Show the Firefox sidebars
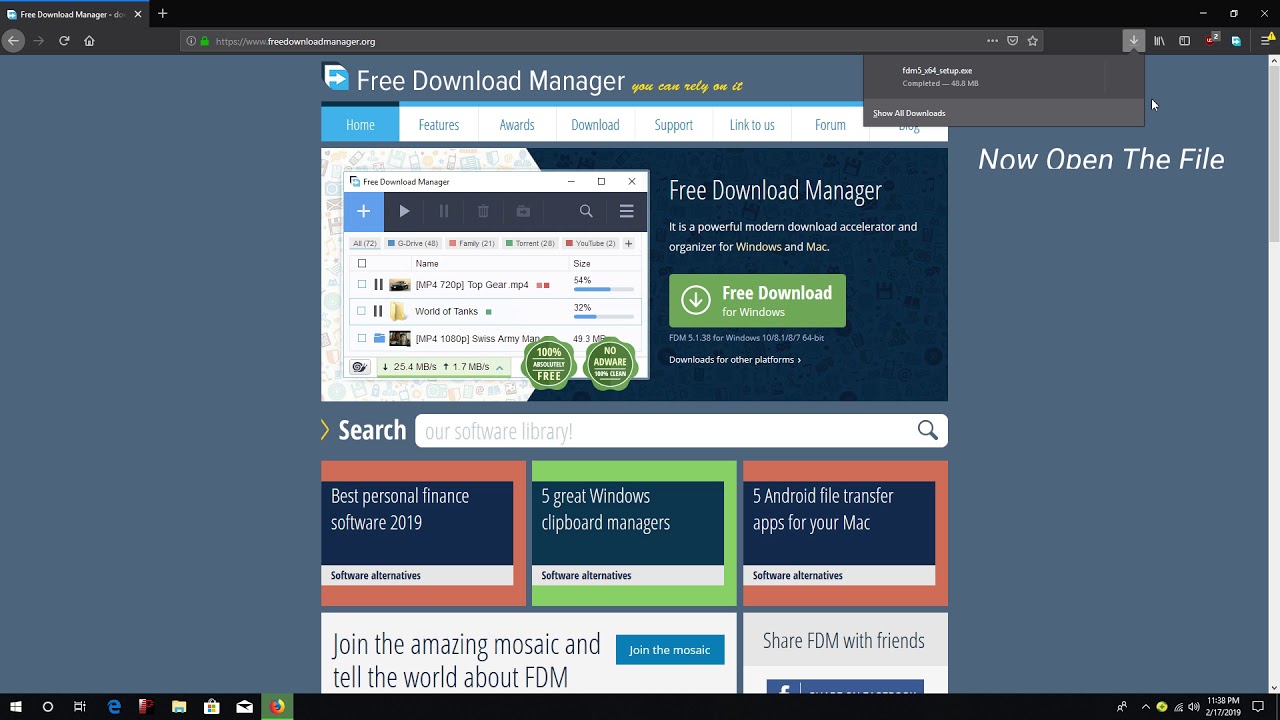This screenshot has height=720, width=1280. click(x=1184, y=41)
